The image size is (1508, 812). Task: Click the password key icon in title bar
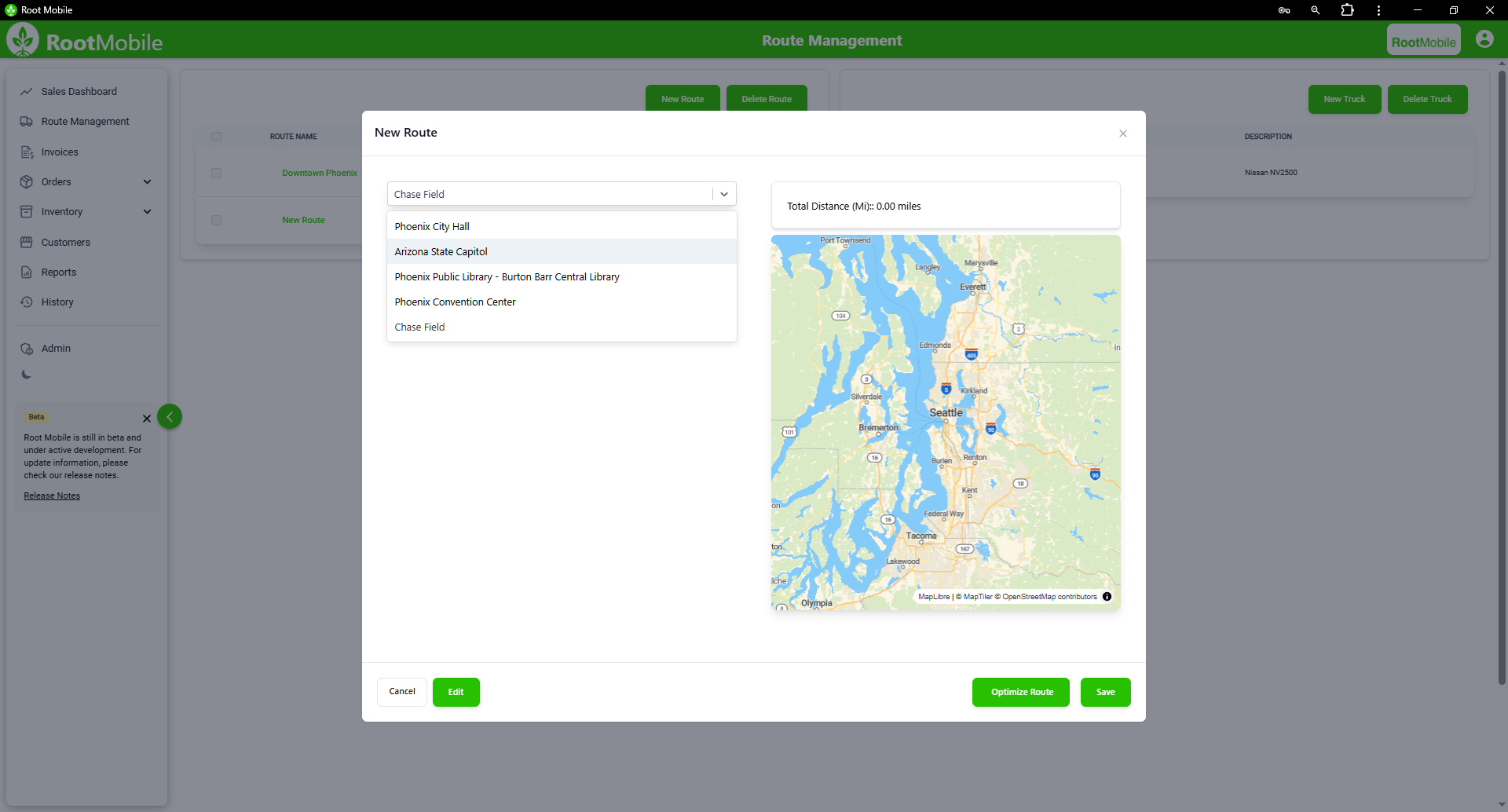pos(1284,10)
